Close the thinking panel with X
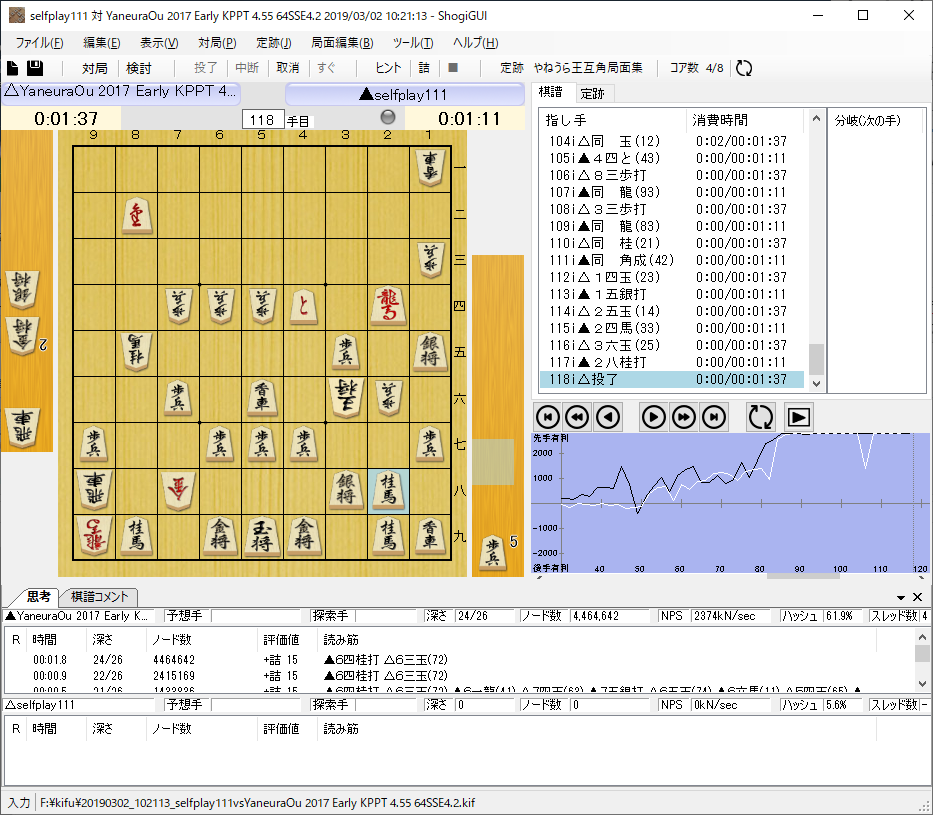933x815 pixels. 918,597
